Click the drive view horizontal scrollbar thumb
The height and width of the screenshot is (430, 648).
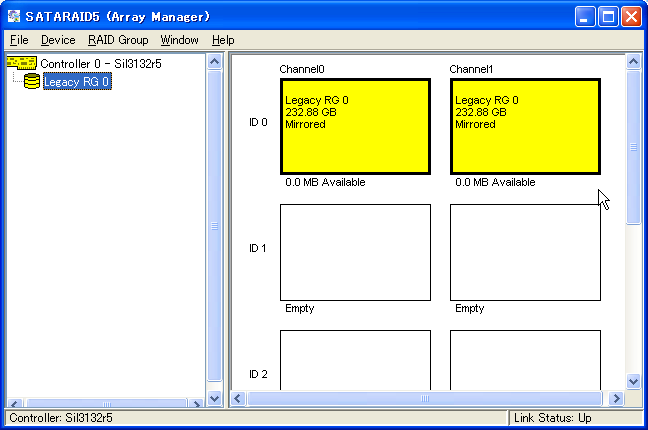(x=424, y=399)
